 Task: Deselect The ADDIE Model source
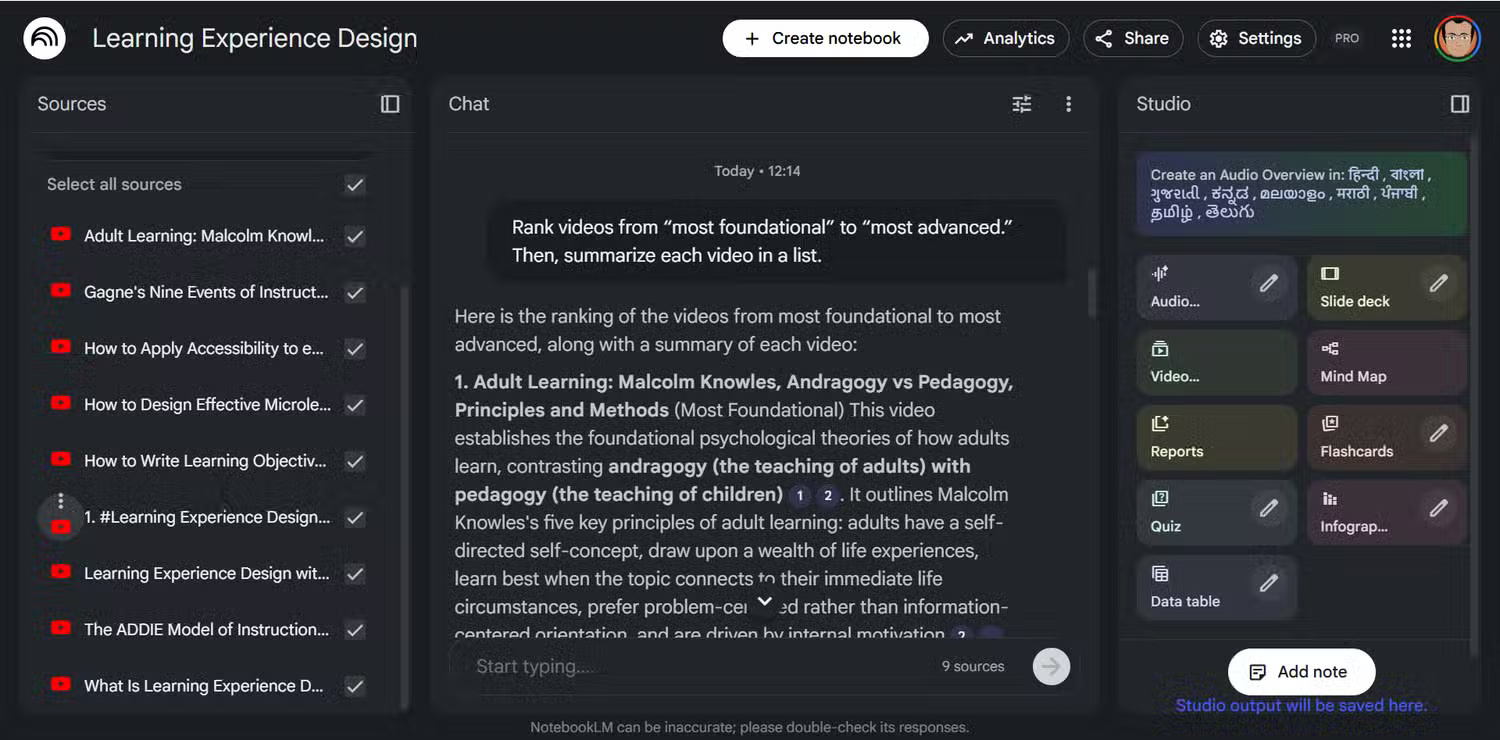(x=354, y=630)
